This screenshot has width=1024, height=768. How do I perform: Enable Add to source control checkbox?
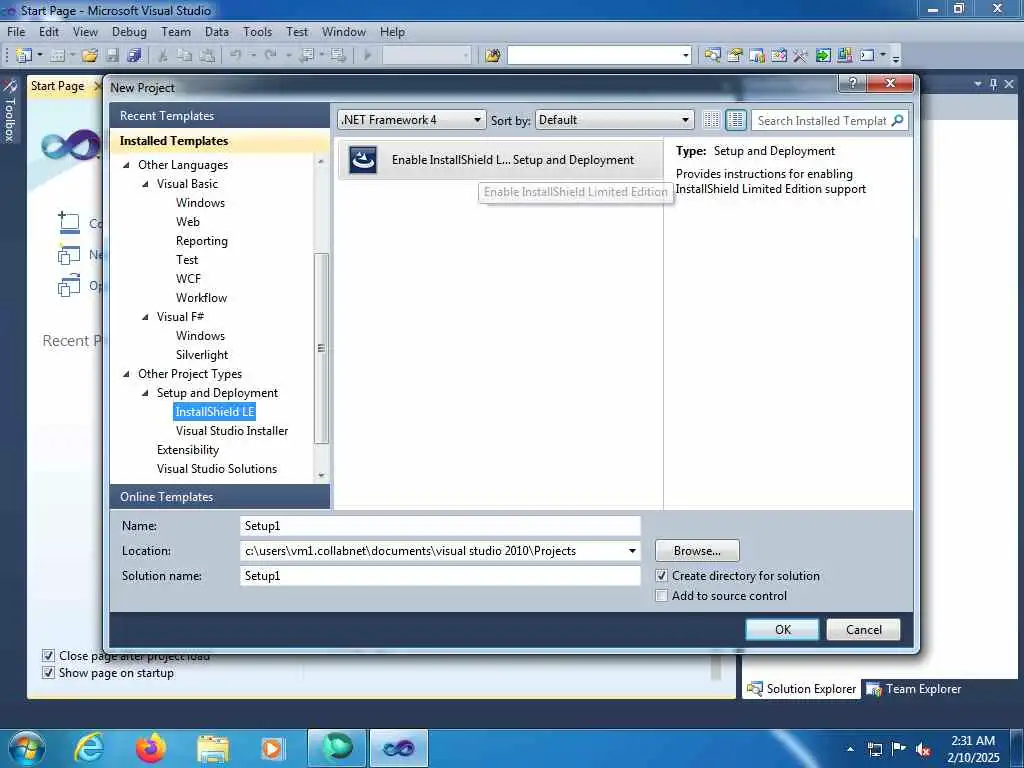(662, 596)
